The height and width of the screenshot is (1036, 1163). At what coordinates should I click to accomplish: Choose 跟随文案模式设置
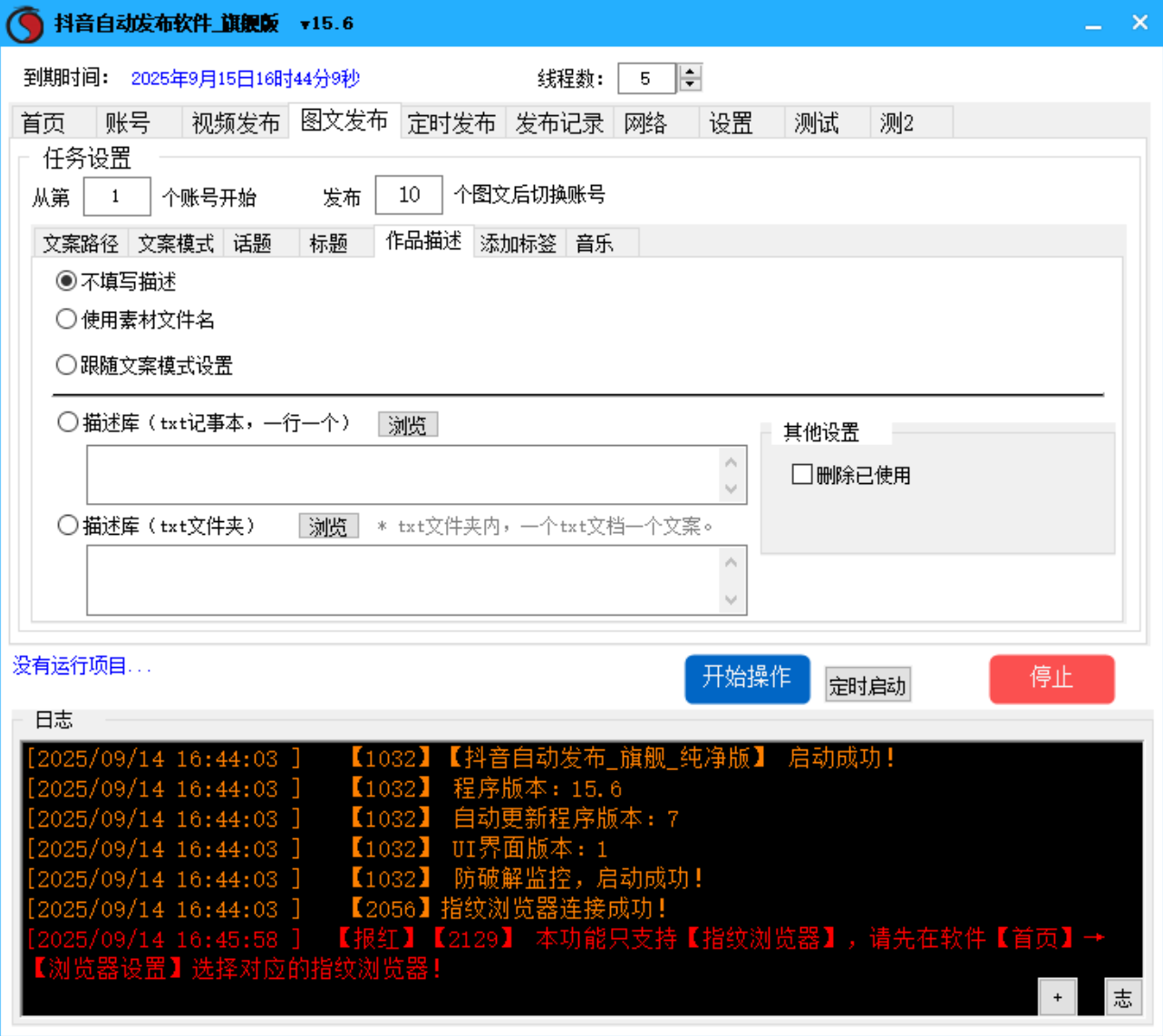click(65, 364)
